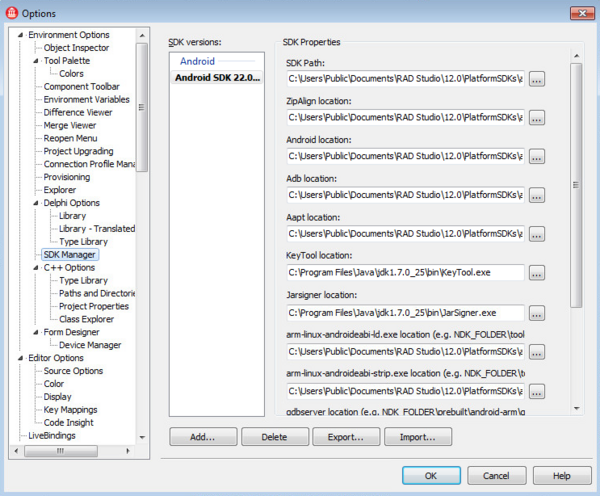Click the Options dialog app icon
The height and width of the screenshot is (496, 600).
coord(12,13)
